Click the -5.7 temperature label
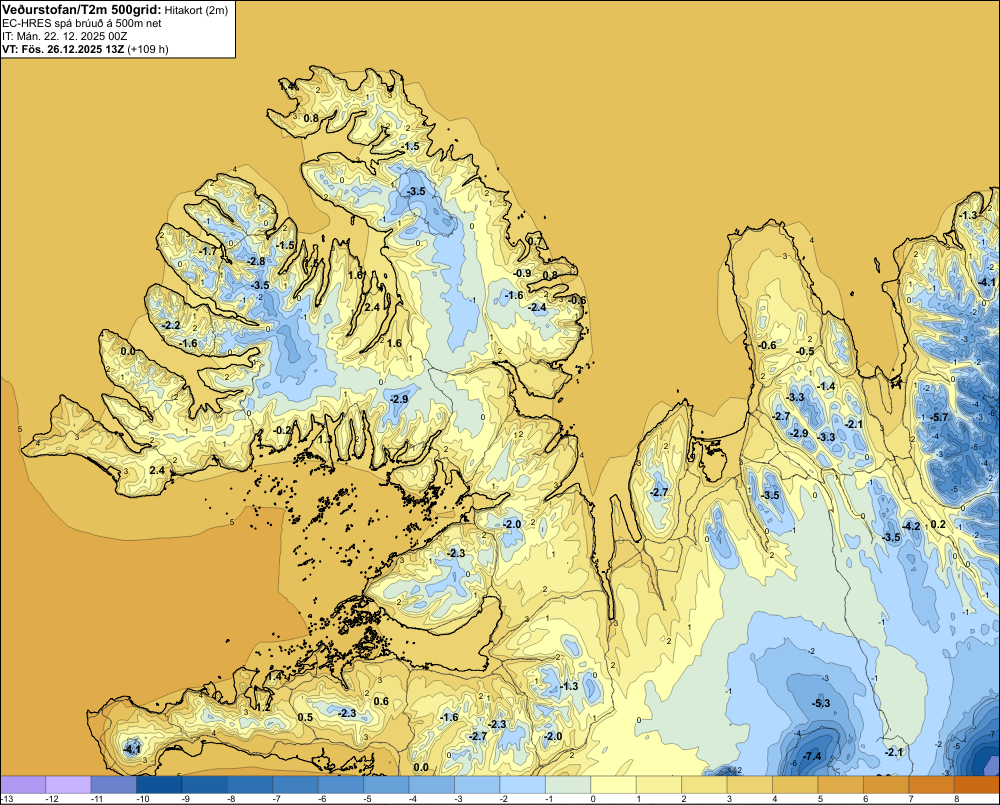 pos(939,417)
